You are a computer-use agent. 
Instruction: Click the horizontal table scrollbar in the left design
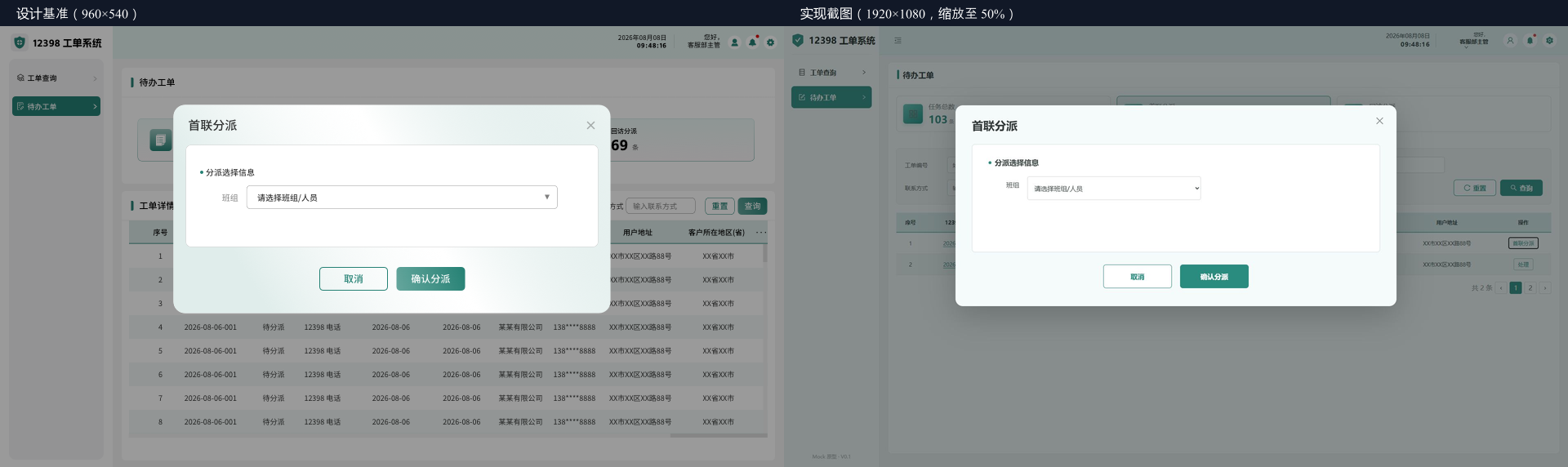tap(719, 435)
